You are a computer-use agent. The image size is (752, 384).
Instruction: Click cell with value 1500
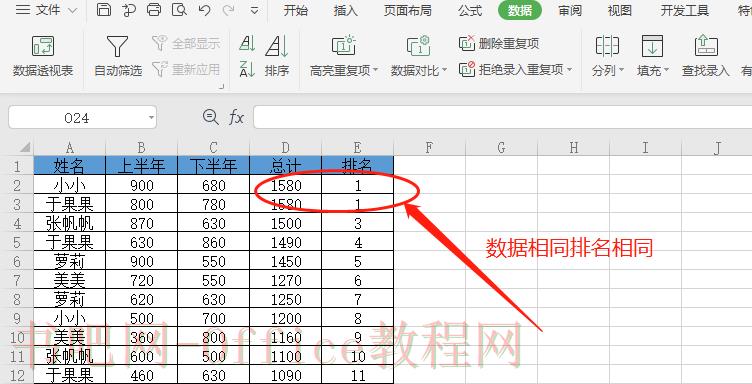(286, 223)
